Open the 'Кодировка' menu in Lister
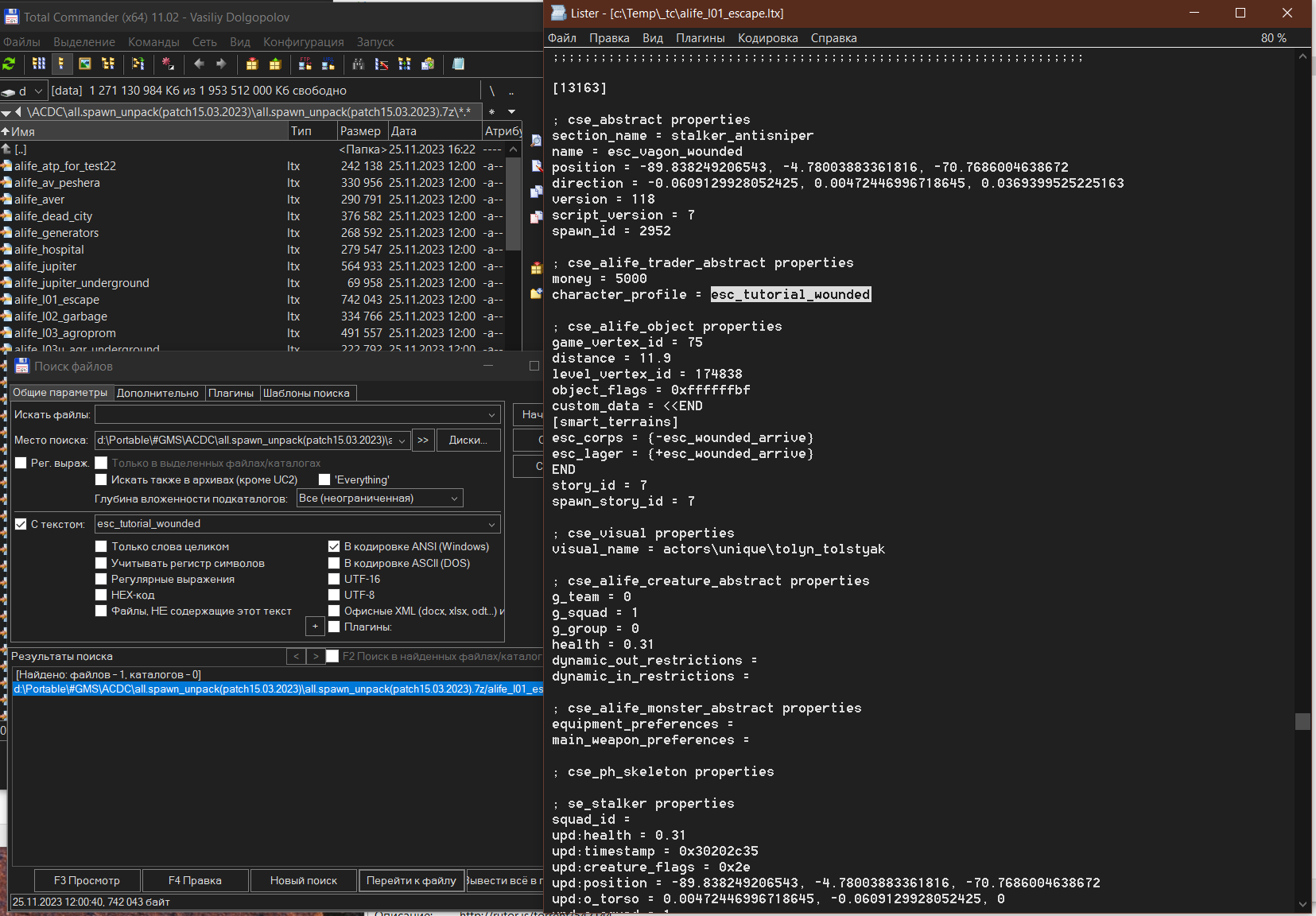 tap(767, 38)
